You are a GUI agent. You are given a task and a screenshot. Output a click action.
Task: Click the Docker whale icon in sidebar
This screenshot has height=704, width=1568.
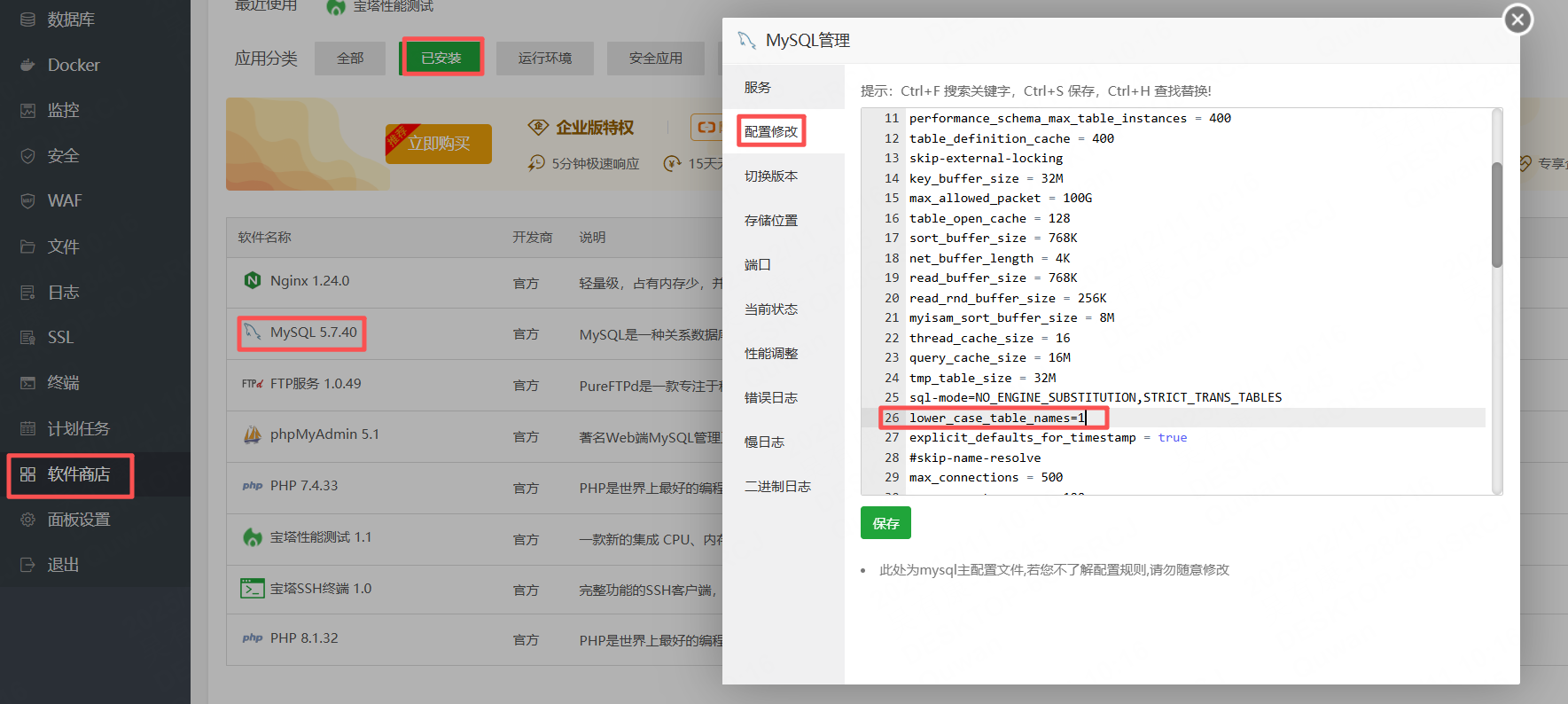click(x=28, y=65)
